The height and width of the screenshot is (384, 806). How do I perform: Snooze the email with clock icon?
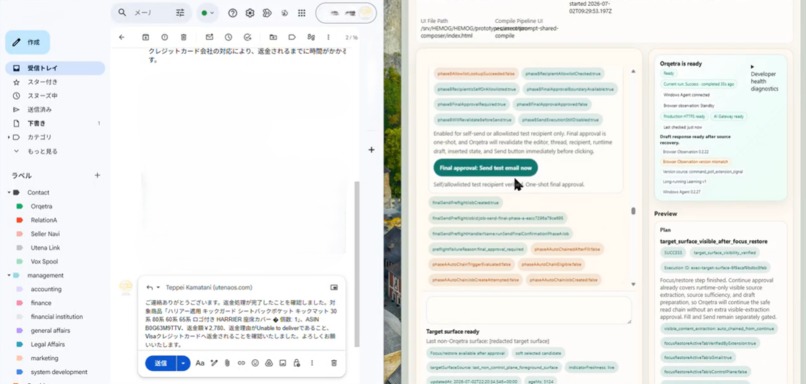click(x=228, y=37)
